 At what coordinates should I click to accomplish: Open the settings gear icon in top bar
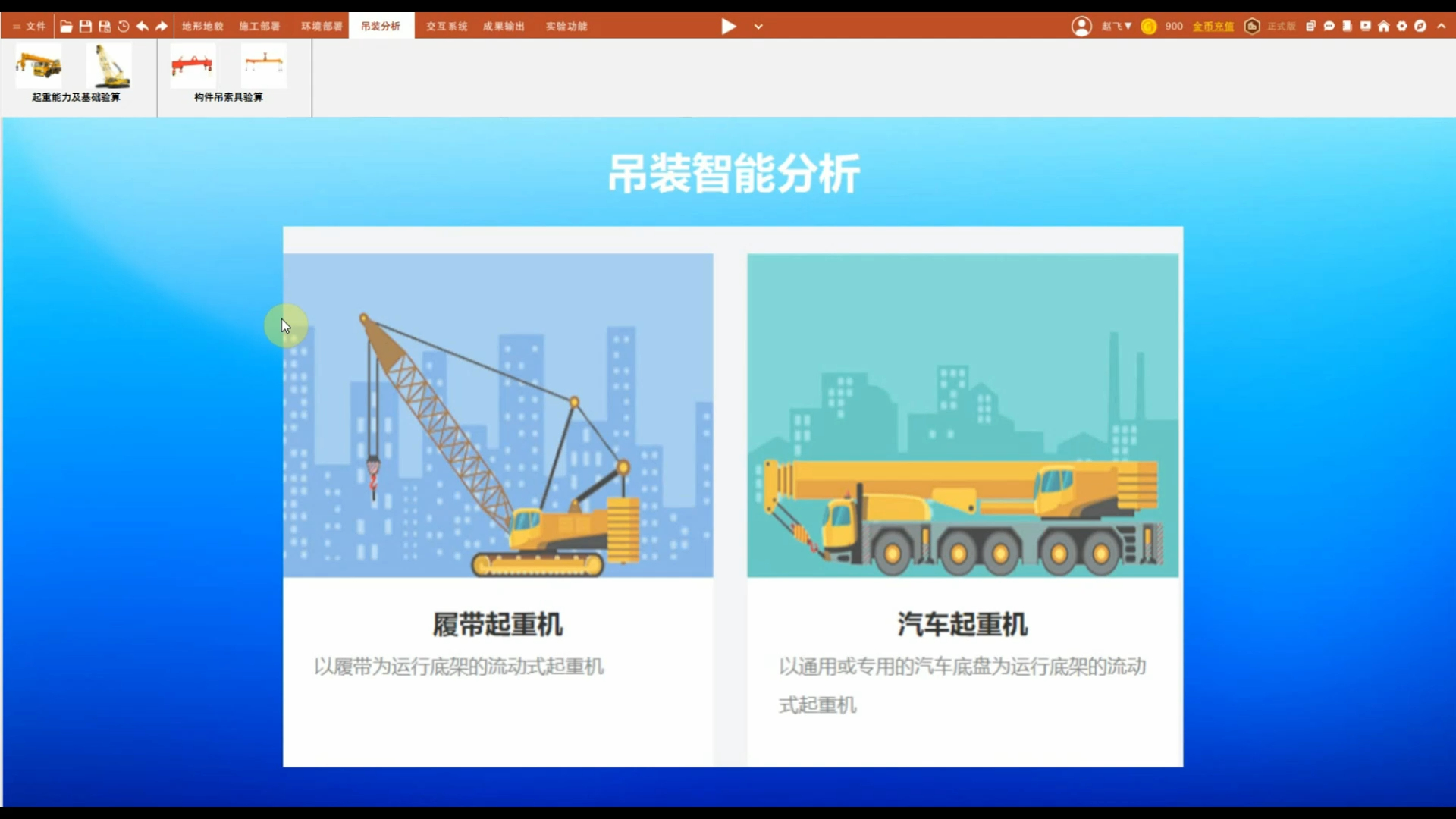pos(1402,25)
